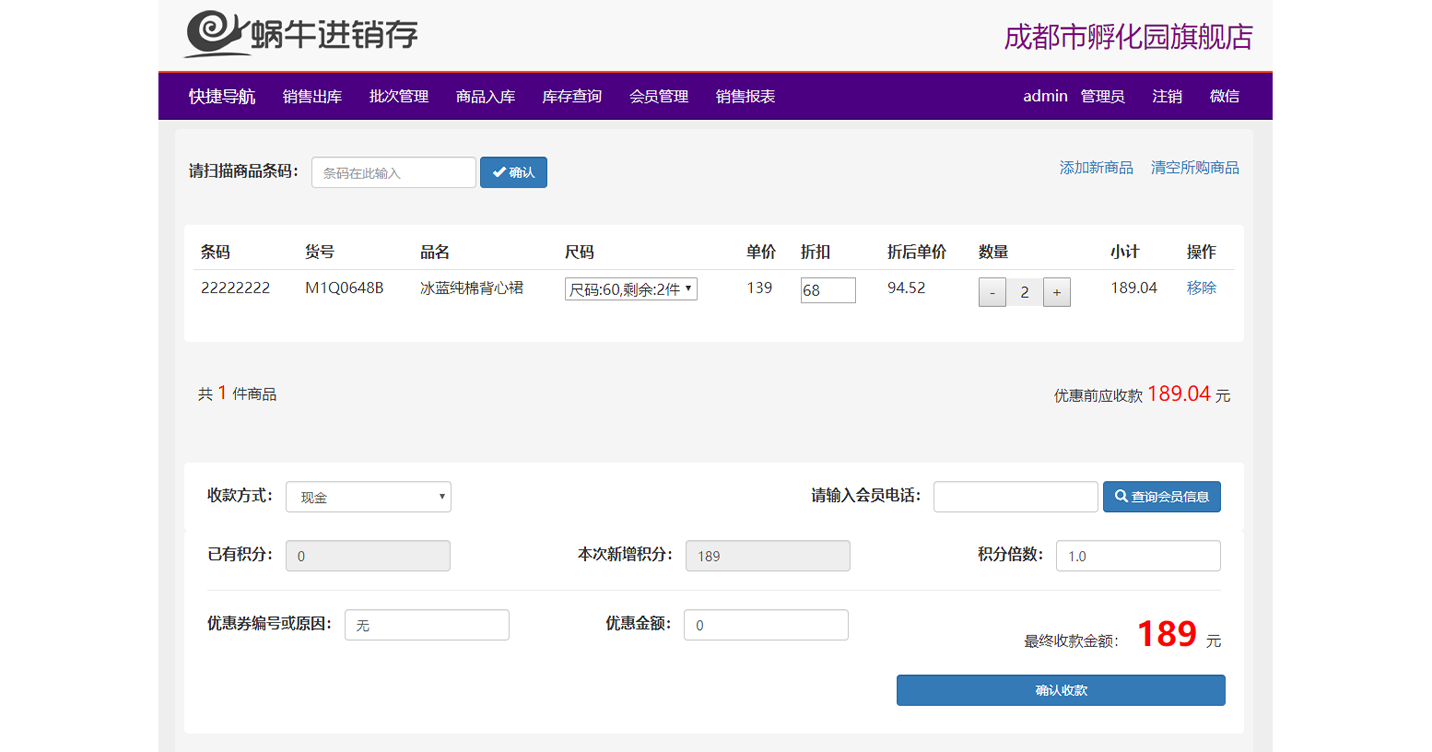The width and height of the screenshot is (1432, 752).
Task: Open 库存查询 from the navigation bar
Action: pos(571,96)
